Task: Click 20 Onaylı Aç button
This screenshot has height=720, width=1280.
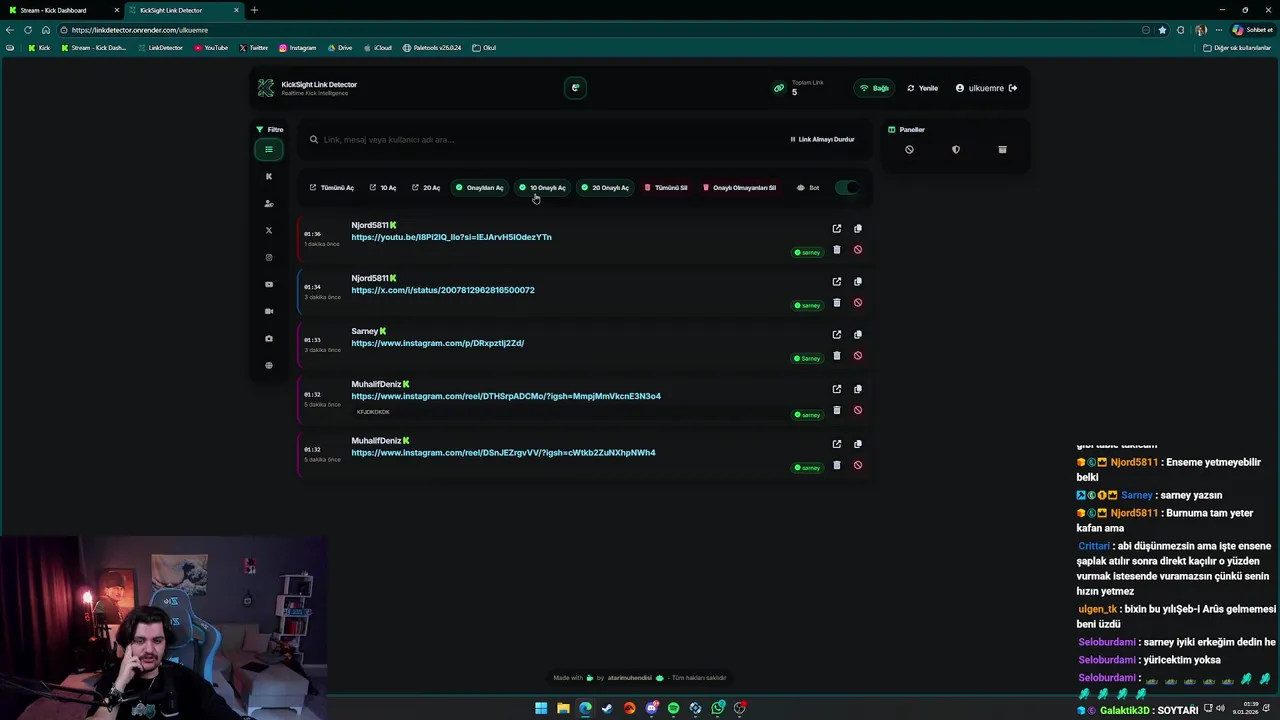Action: pos(606,187)
